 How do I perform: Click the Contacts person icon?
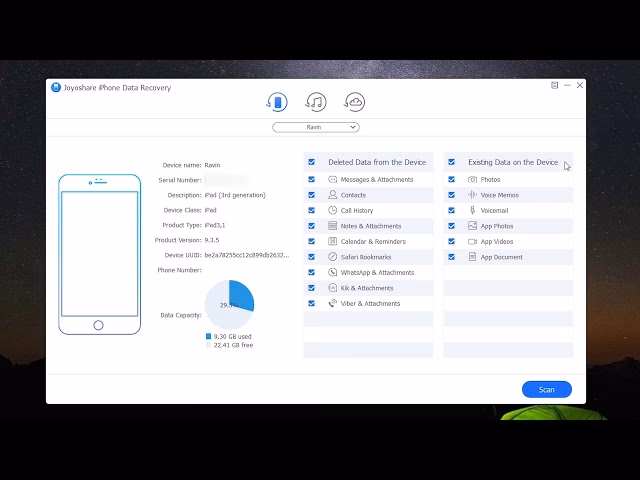point(333,195)
